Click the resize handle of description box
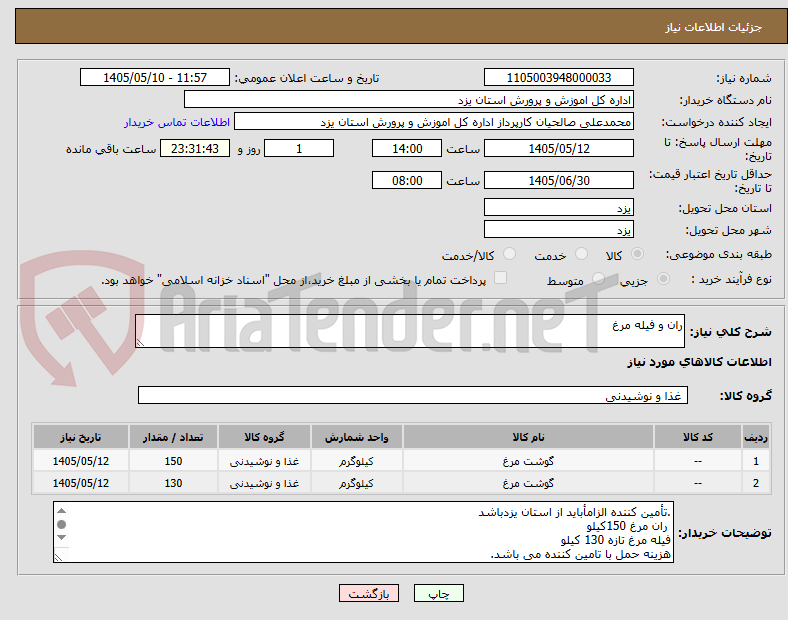788x620 pixels. (x=140, y=343)
